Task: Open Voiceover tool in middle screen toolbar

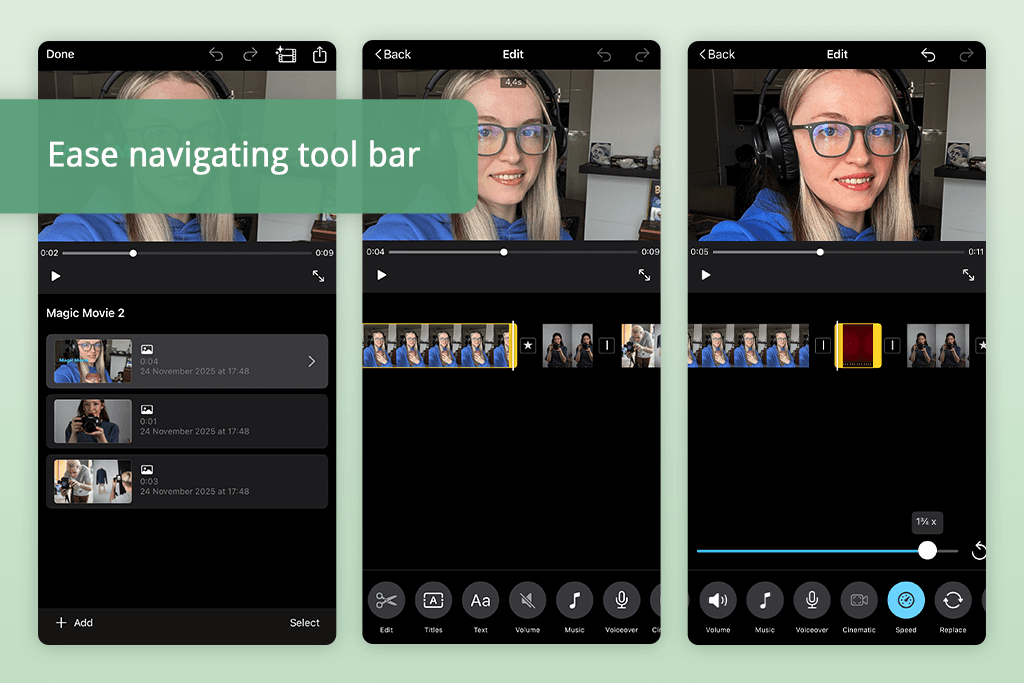Action: click(621, 600)
